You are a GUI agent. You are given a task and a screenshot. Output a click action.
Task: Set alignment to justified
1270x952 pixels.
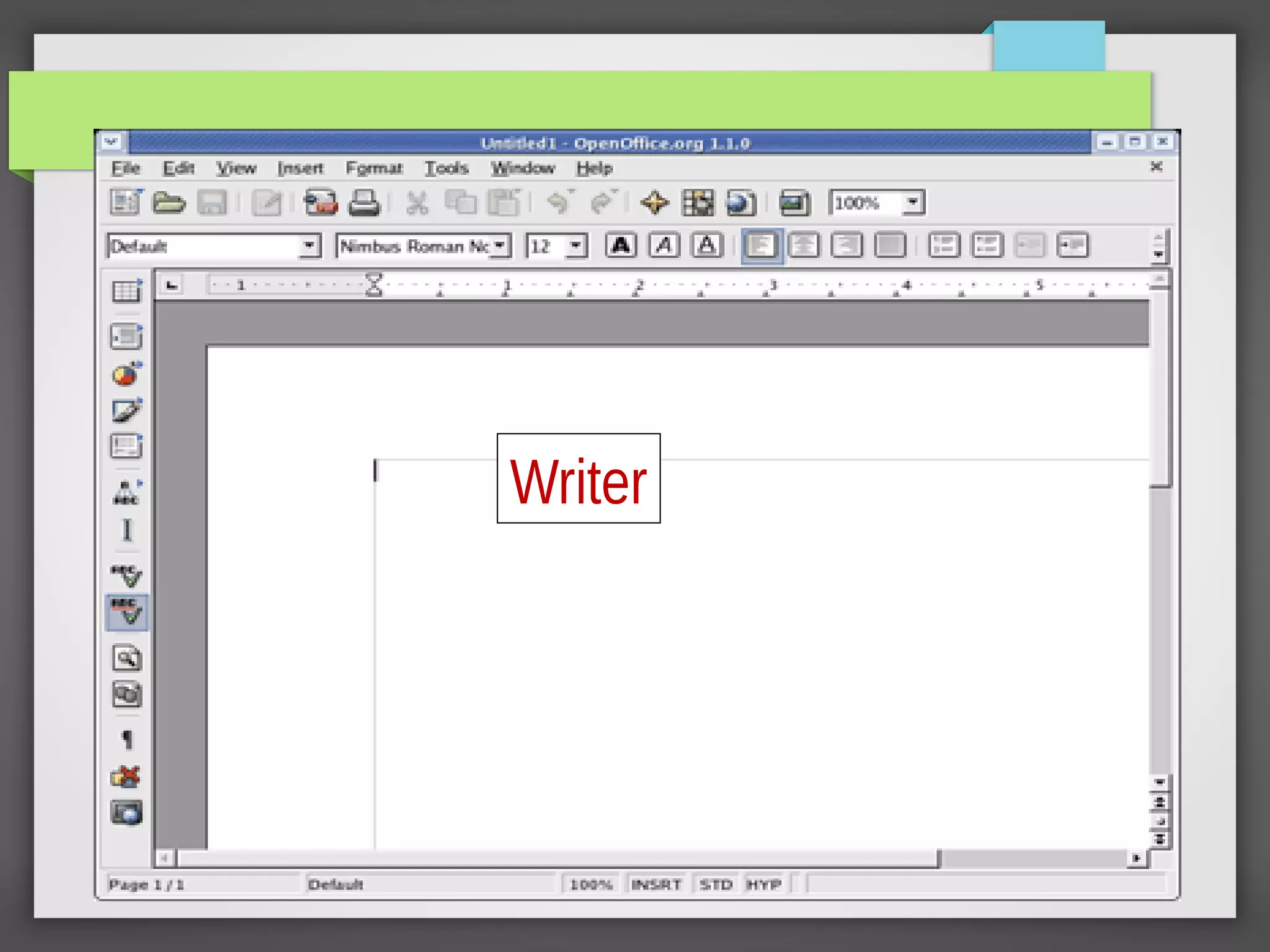click(890, 246)
